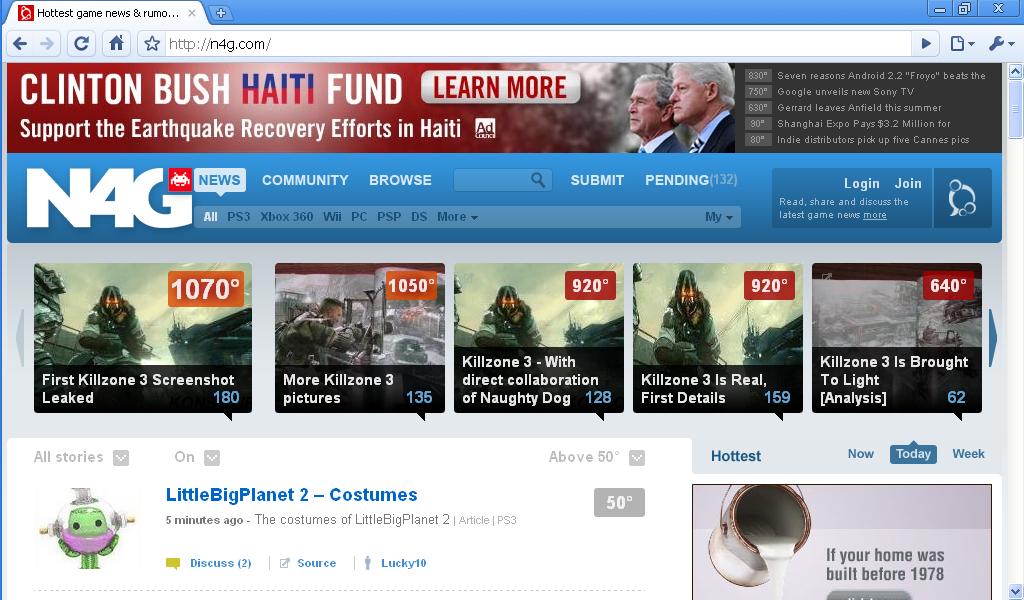Open the SUBMIT navigation item

point(597,180)
